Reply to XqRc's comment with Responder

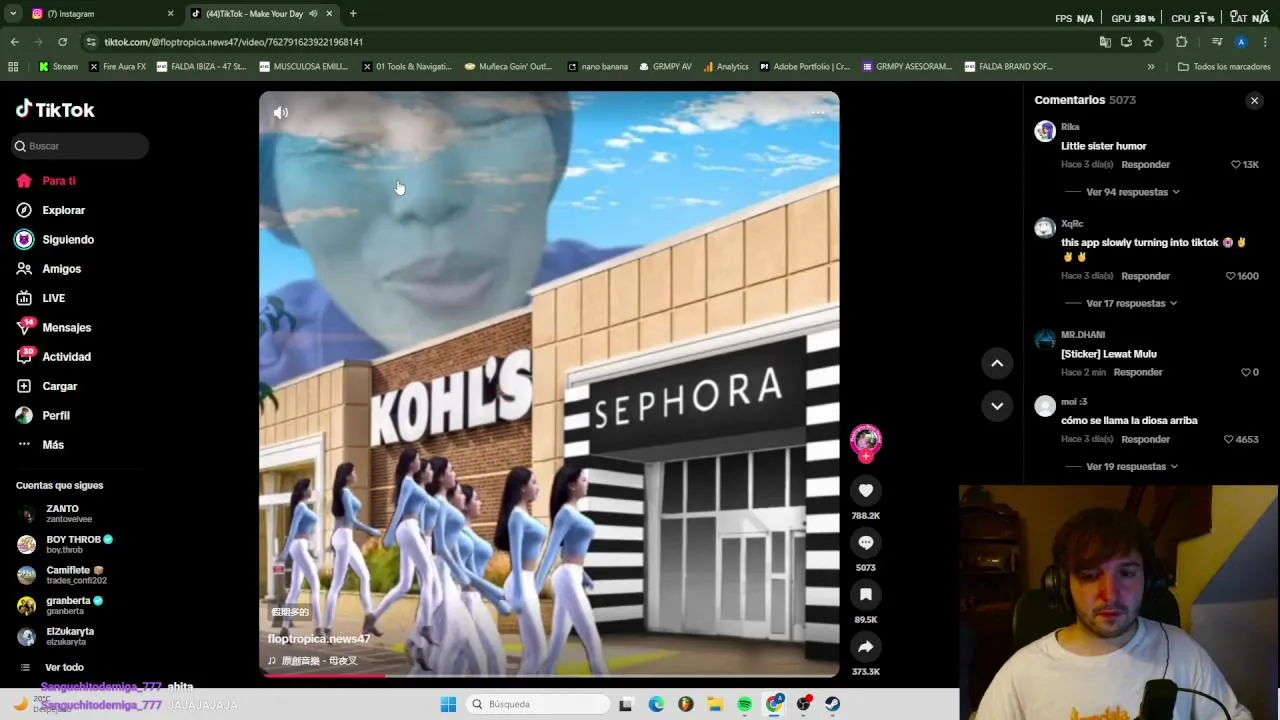1145,276
